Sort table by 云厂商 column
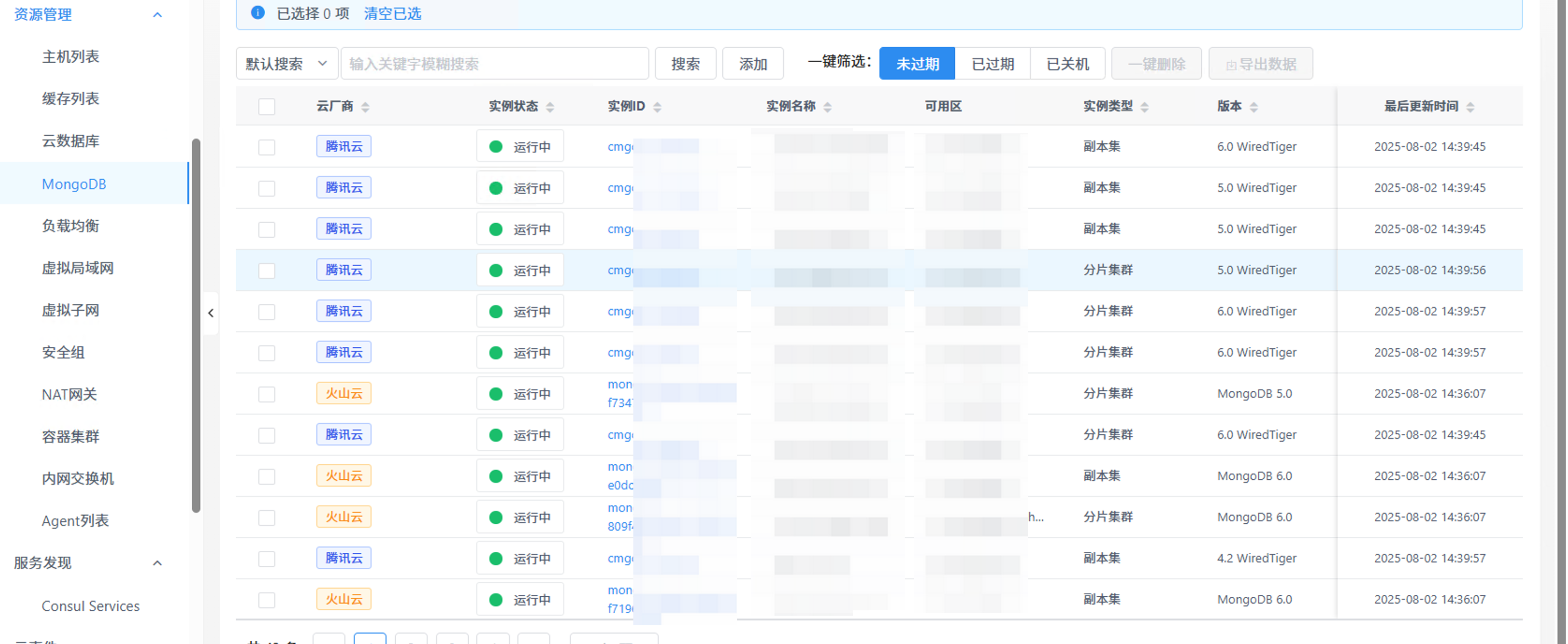This screenshot has height=644, width=1568. click(365, 107)
